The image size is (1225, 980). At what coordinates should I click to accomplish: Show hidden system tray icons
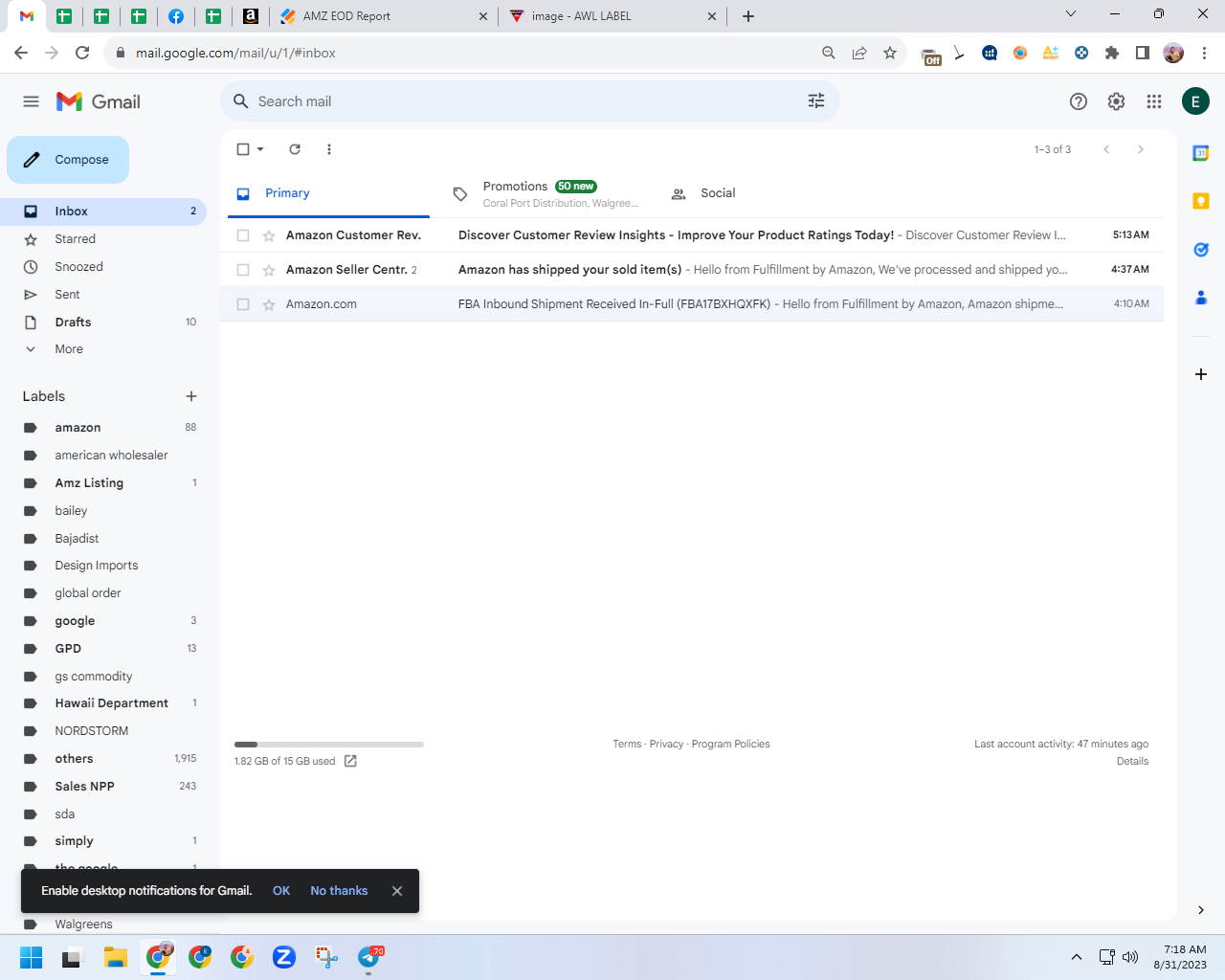[x=1077, y=957]
